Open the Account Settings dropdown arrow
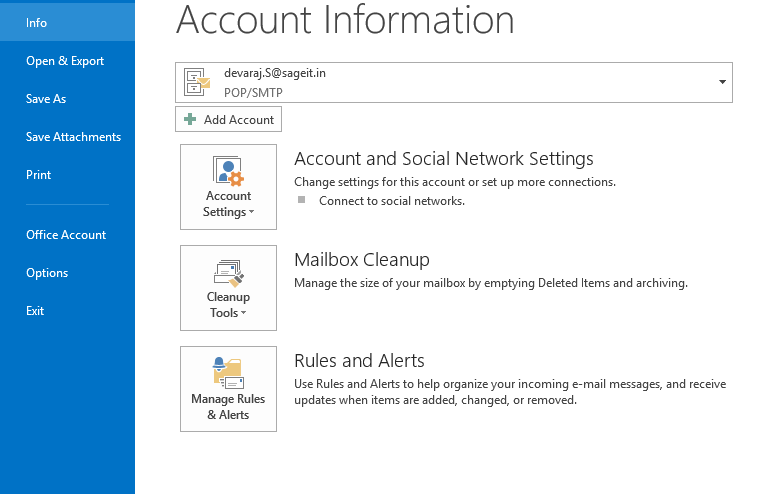This screenshot has height=494, width=776. (x=251, y=213)
